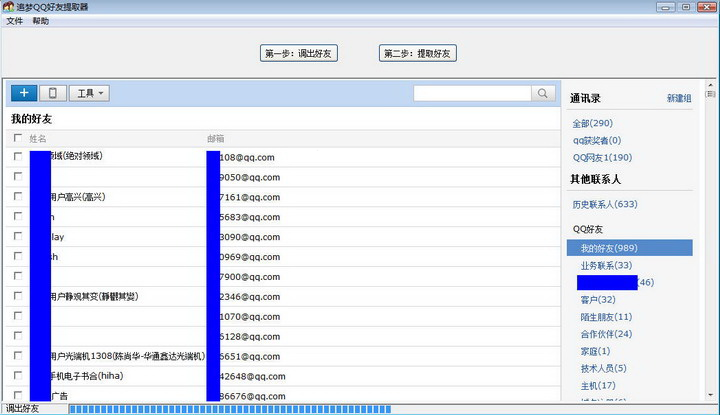
Task: Toggle the select-all checkbox beside 姓名
Action: point(18,138)
